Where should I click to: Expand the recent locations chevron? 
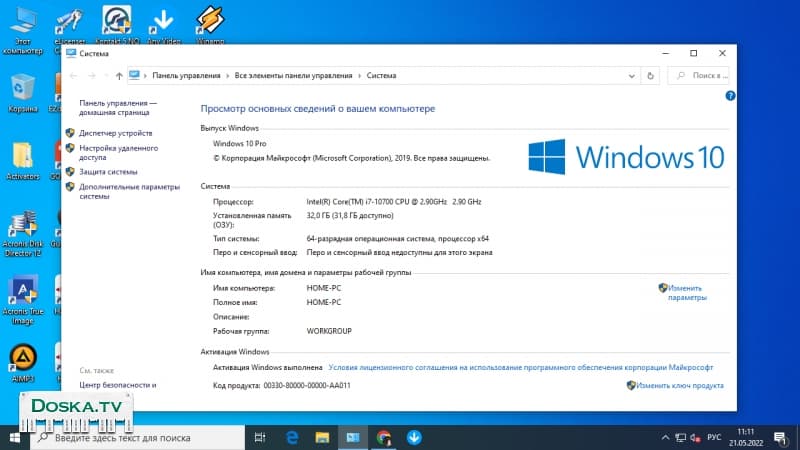click(105, 75)
